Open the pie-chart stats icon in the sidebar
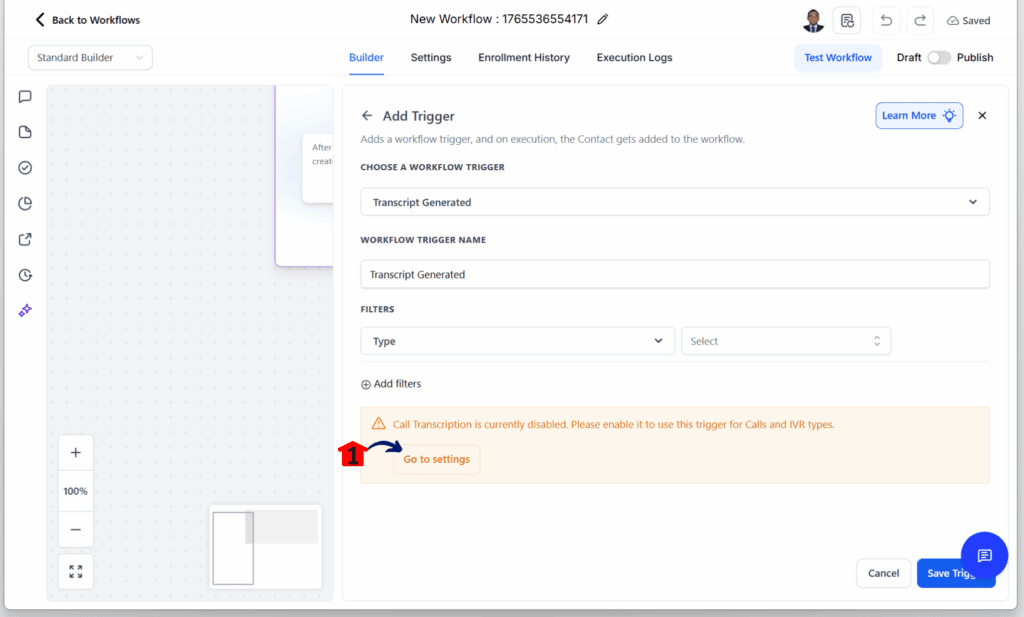1024x617 pixels. pos(24,203)
